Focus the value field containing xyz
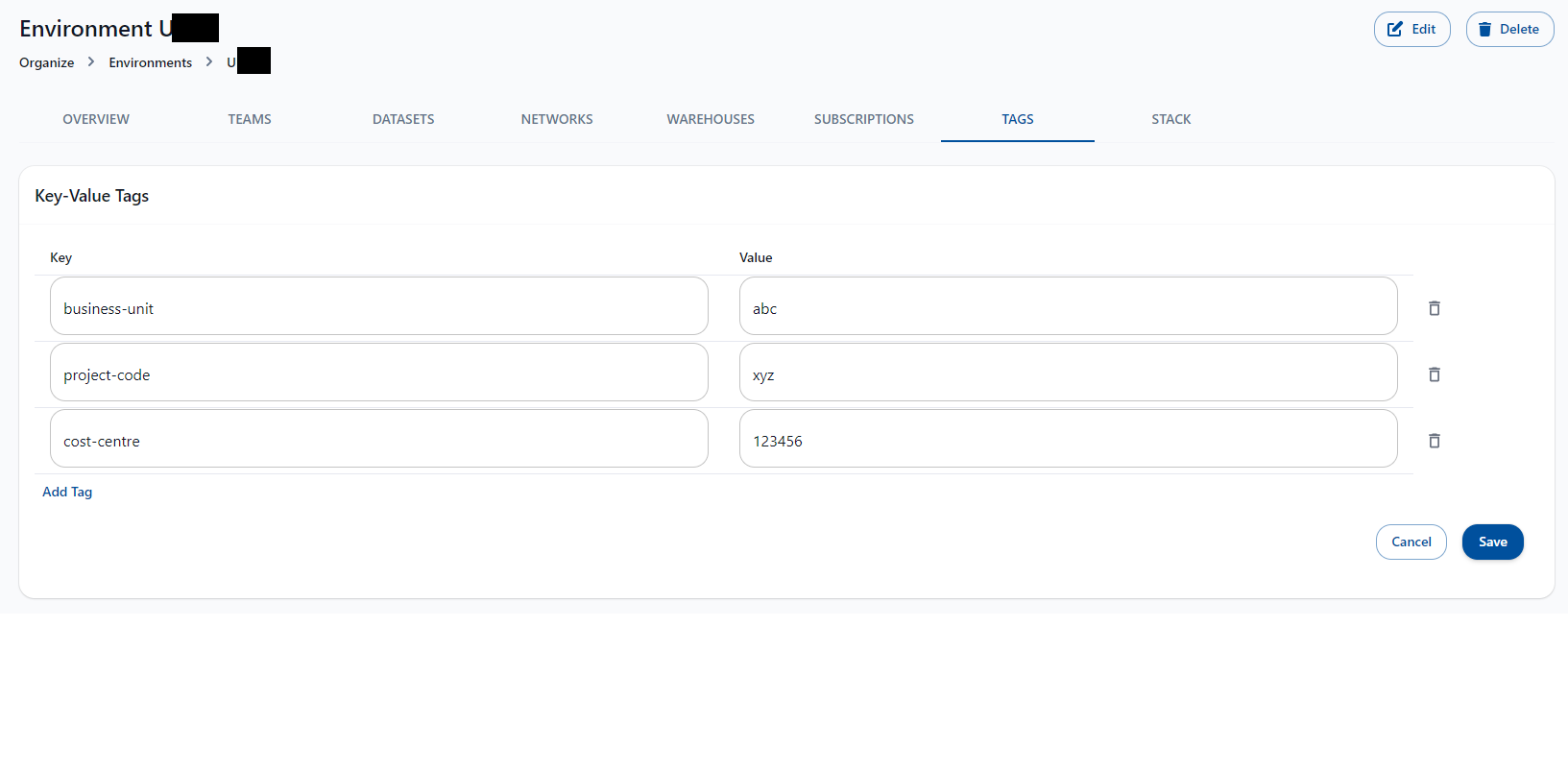 pyautogui.click(x=1069, y=373)
